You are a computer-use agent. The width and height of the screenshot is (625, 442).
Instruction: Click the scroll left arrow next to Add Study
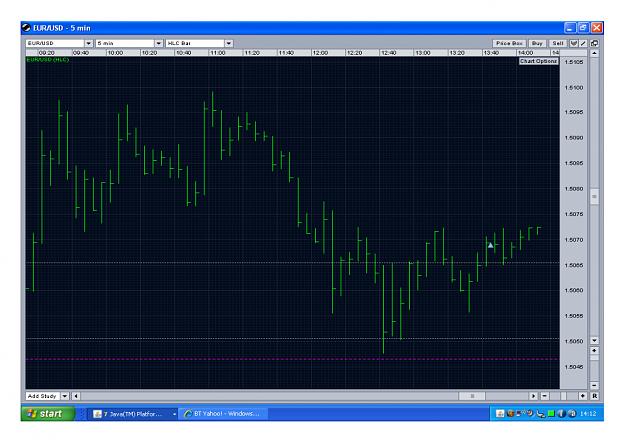(76, 396)
